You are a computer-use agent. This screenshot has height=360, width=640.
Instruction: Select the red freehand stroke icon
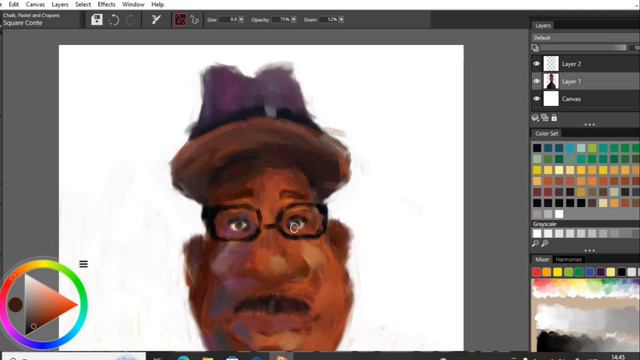(180, 20)
